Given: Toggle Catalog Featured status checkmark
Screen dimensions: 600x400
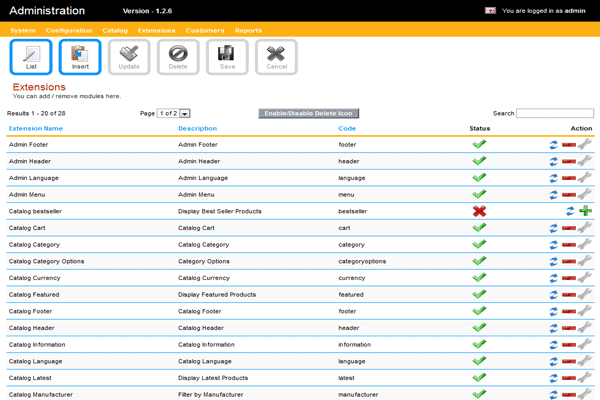Looking at the screenshot, I should (479, 294).
